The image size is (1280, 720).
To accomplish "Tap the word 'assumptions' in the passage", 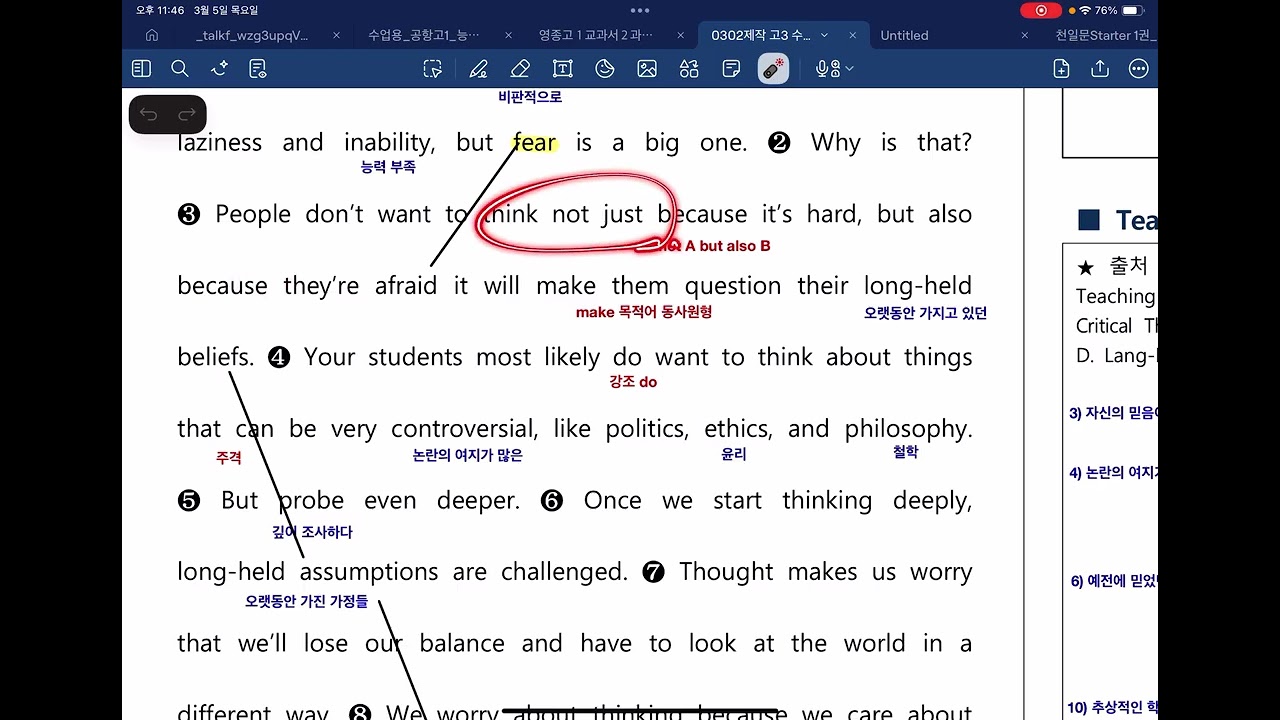I will [369, 572].
